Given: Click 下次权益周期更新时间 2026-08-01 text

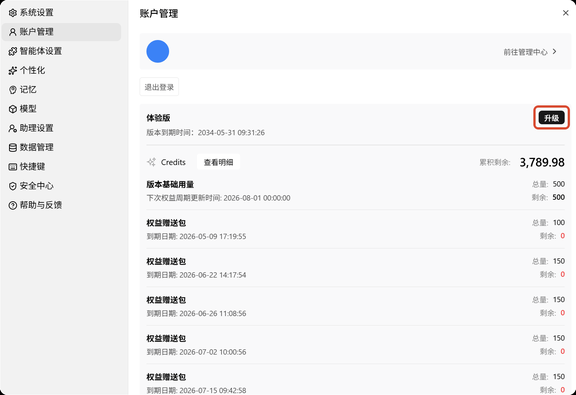Looking at the screenshot, I should click(x=219, y=198).
